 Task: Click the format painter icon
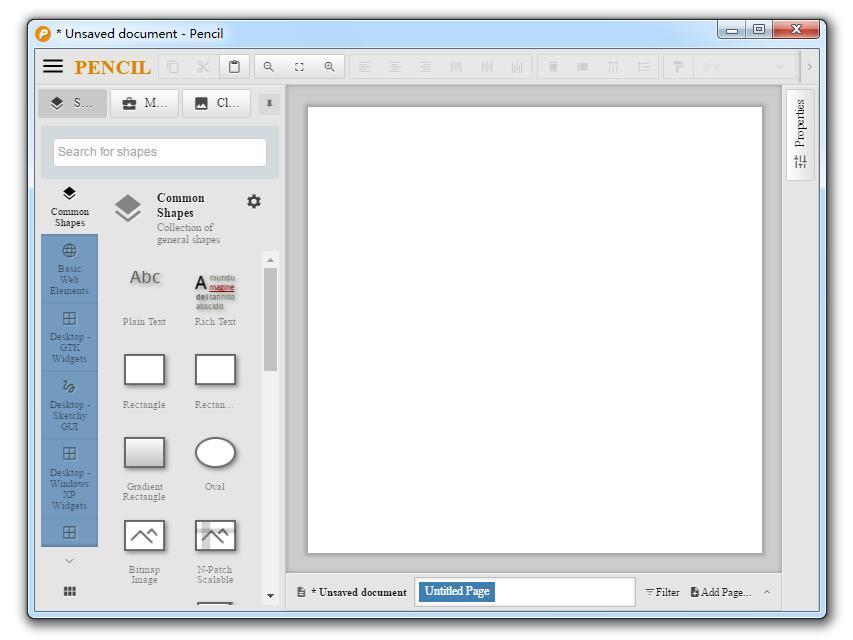click(678, 67)
